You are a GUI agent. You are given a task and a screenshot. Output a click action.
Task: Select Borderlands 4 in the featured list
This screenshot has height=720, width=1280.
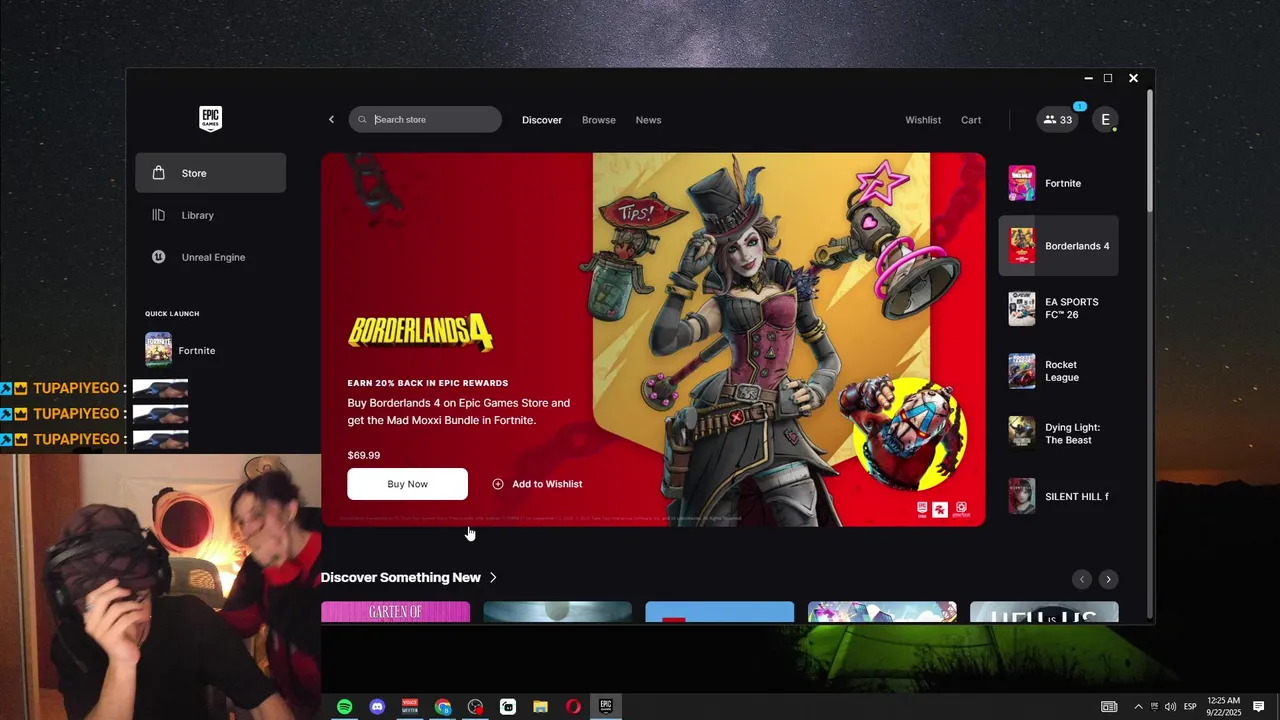(x=1059, y=246)
